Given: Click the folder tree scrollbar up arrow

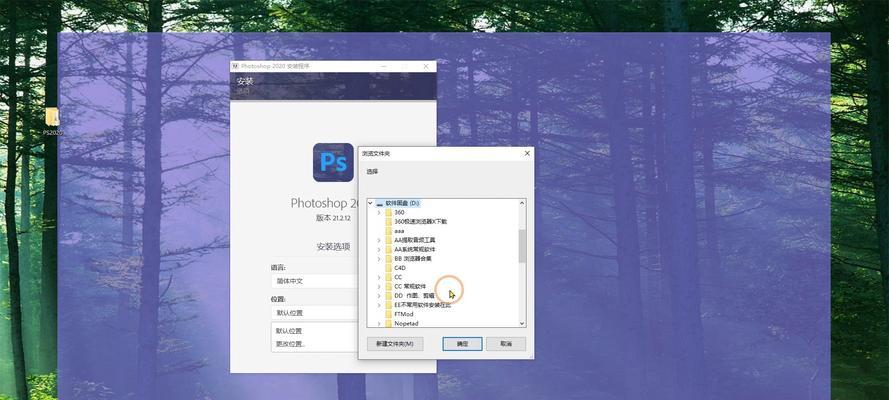Looking at the screenshot, I should point(522,203).
